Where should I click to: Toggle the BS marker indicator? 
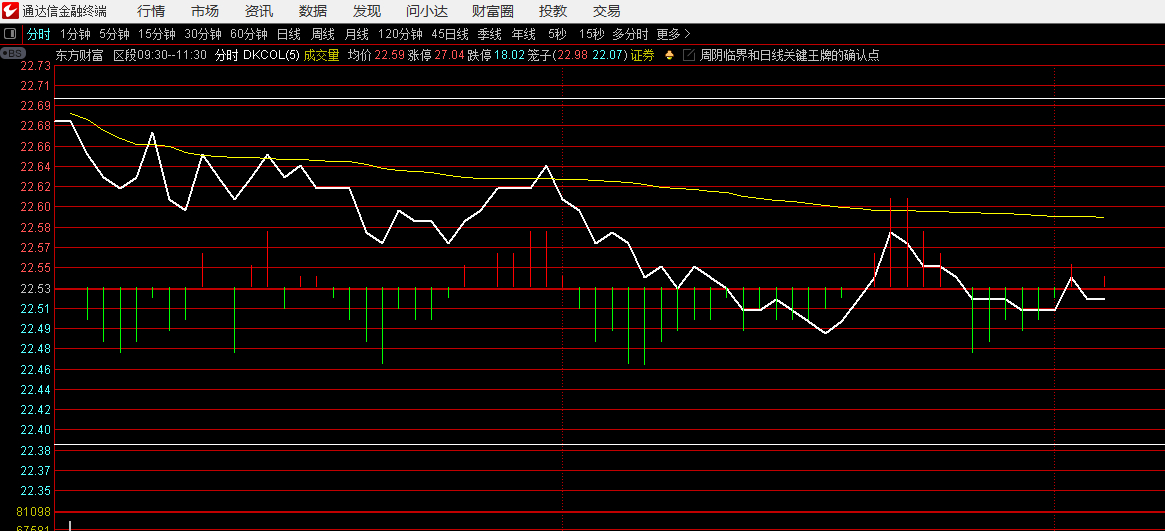11,53
